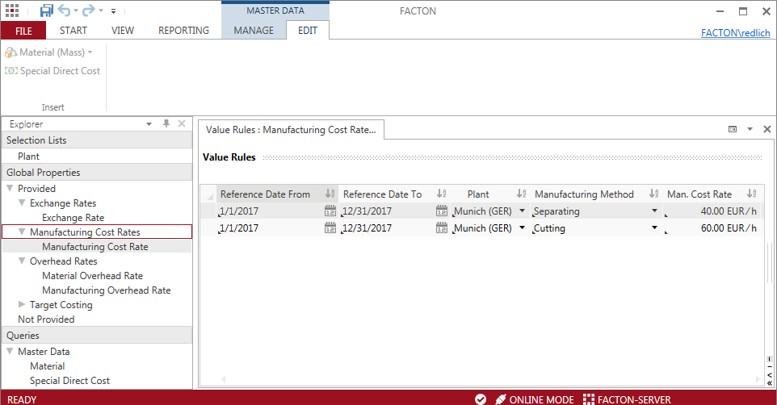Click the 12/31/2017 date in Cutting row
Viewport: 777px width, 405px height.
(367, 228)
